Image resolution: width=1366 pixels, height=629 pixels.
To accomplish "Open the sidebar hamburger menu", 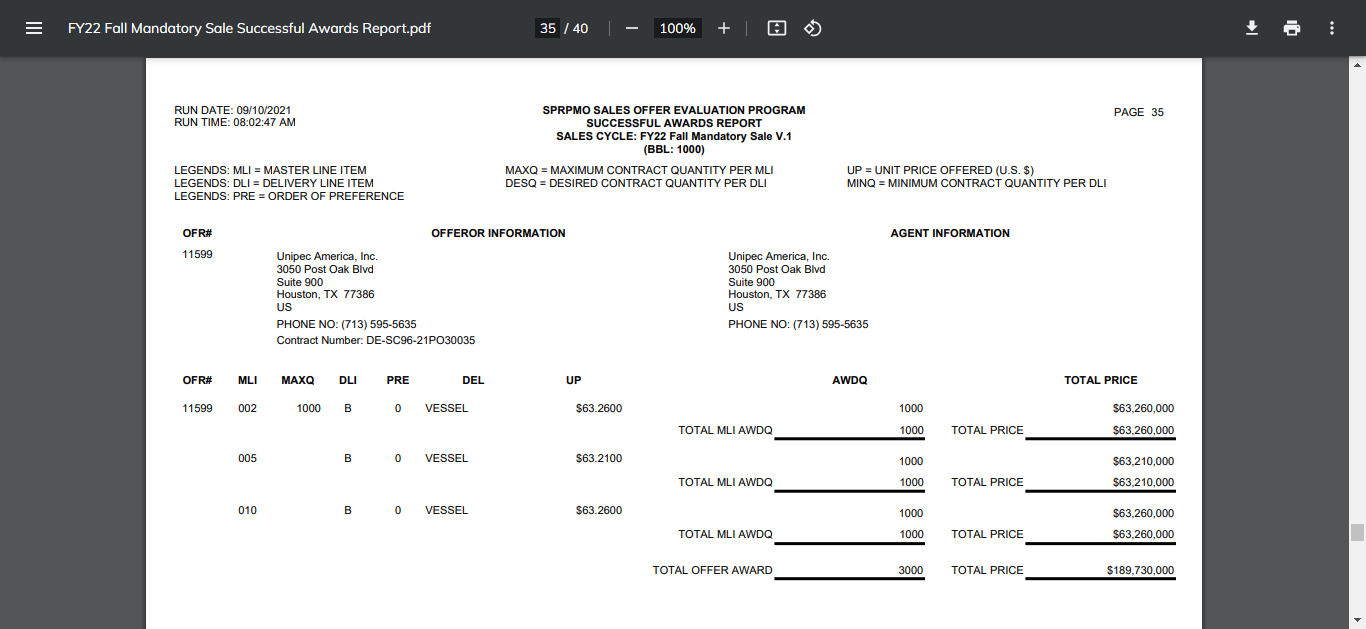I will pos(34,28).
